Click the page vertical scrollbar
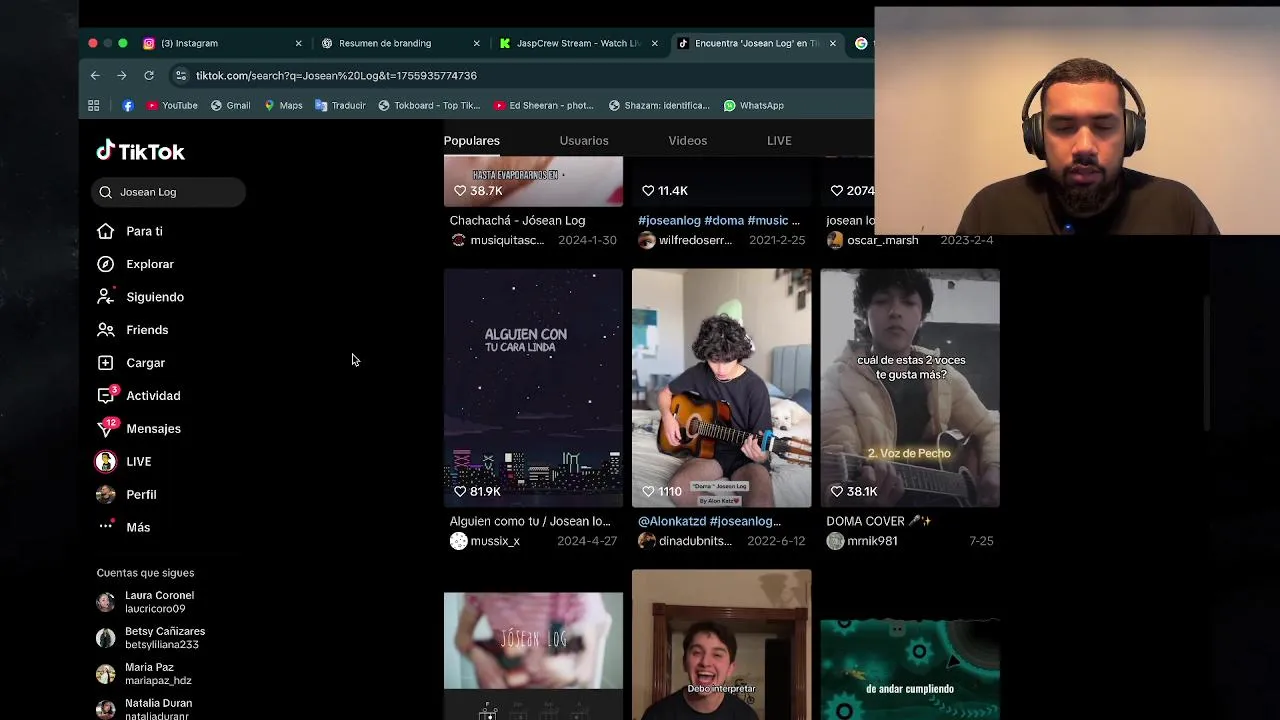The width and height of the screenshot is (1280, 720). pos(1207,363)
